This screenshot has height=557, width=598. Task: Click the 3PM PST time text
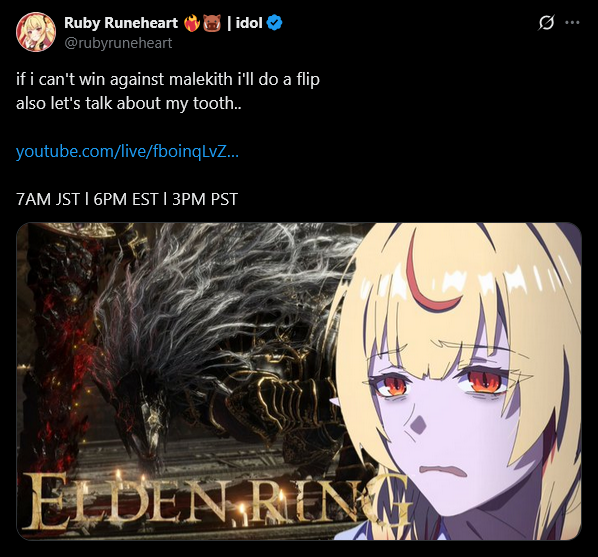tap(205, 199)
